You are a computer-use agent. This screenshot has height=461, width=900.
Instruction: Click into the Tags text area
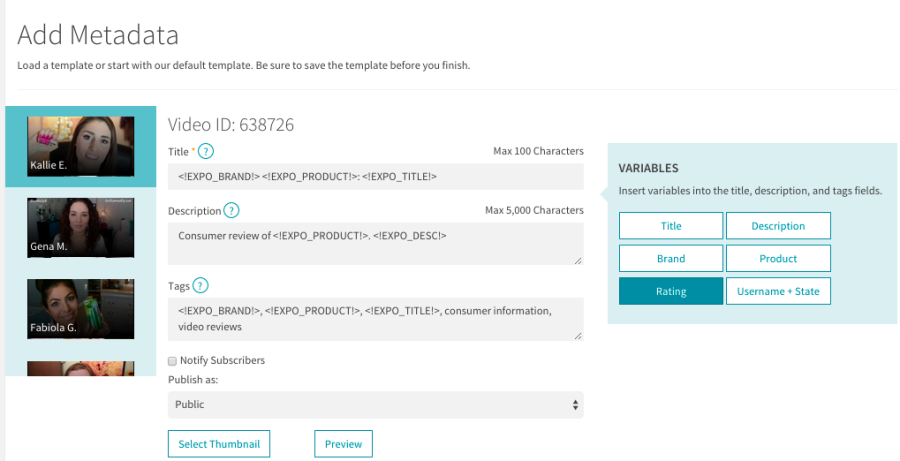375,318
